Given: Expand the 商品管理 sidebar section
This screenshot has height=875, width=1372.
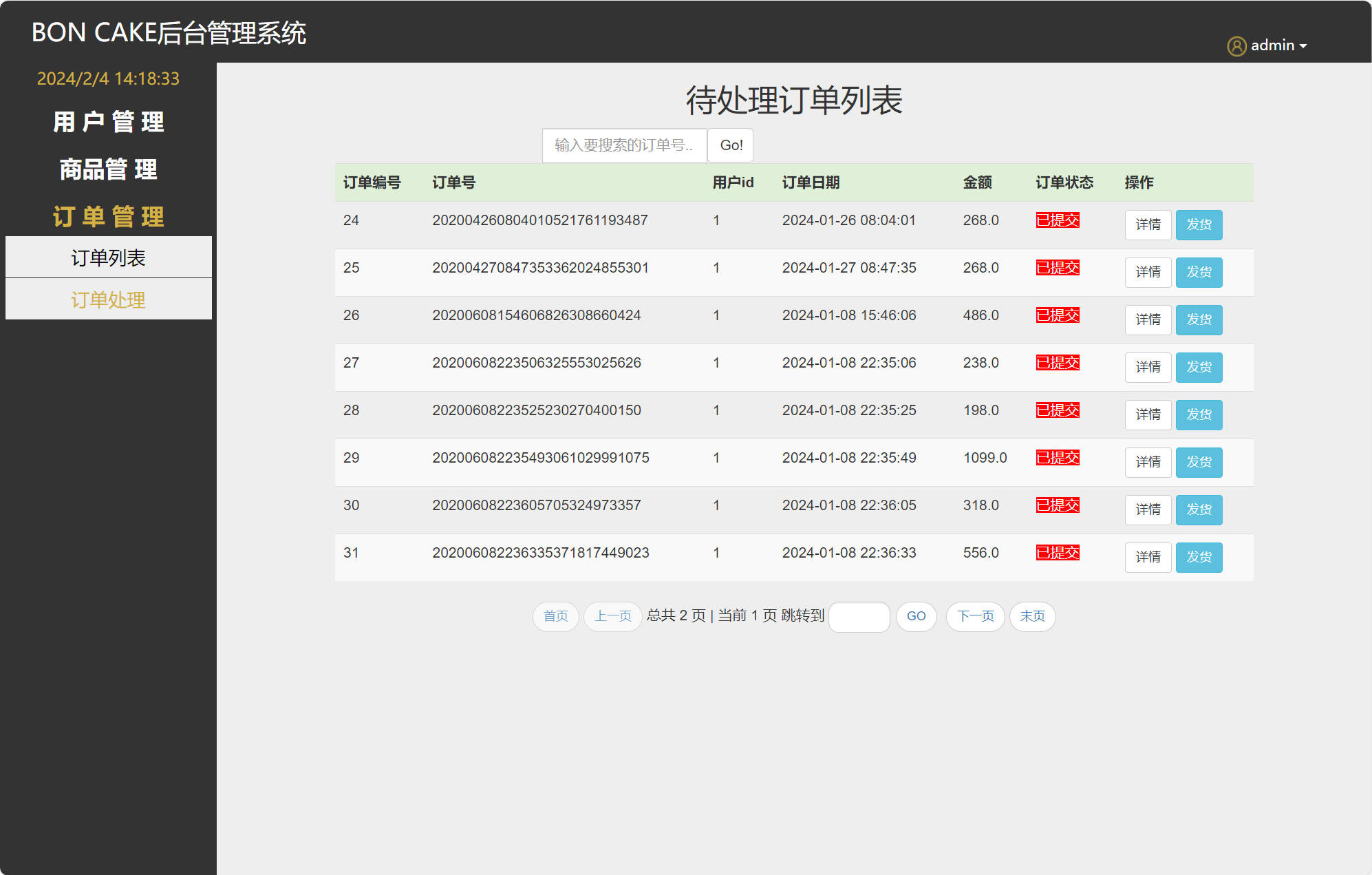Looking at the screenshot, I should 109,169.
